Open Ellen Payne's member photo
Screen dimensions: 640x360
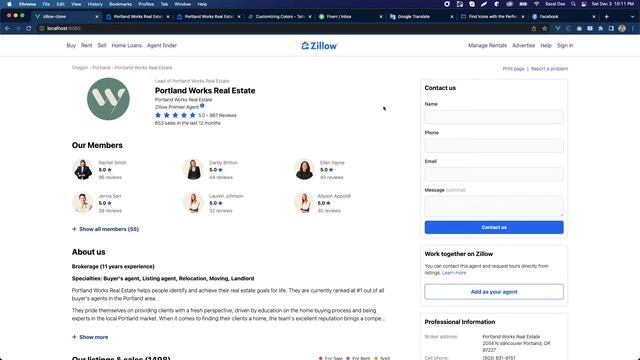[304, 169]
